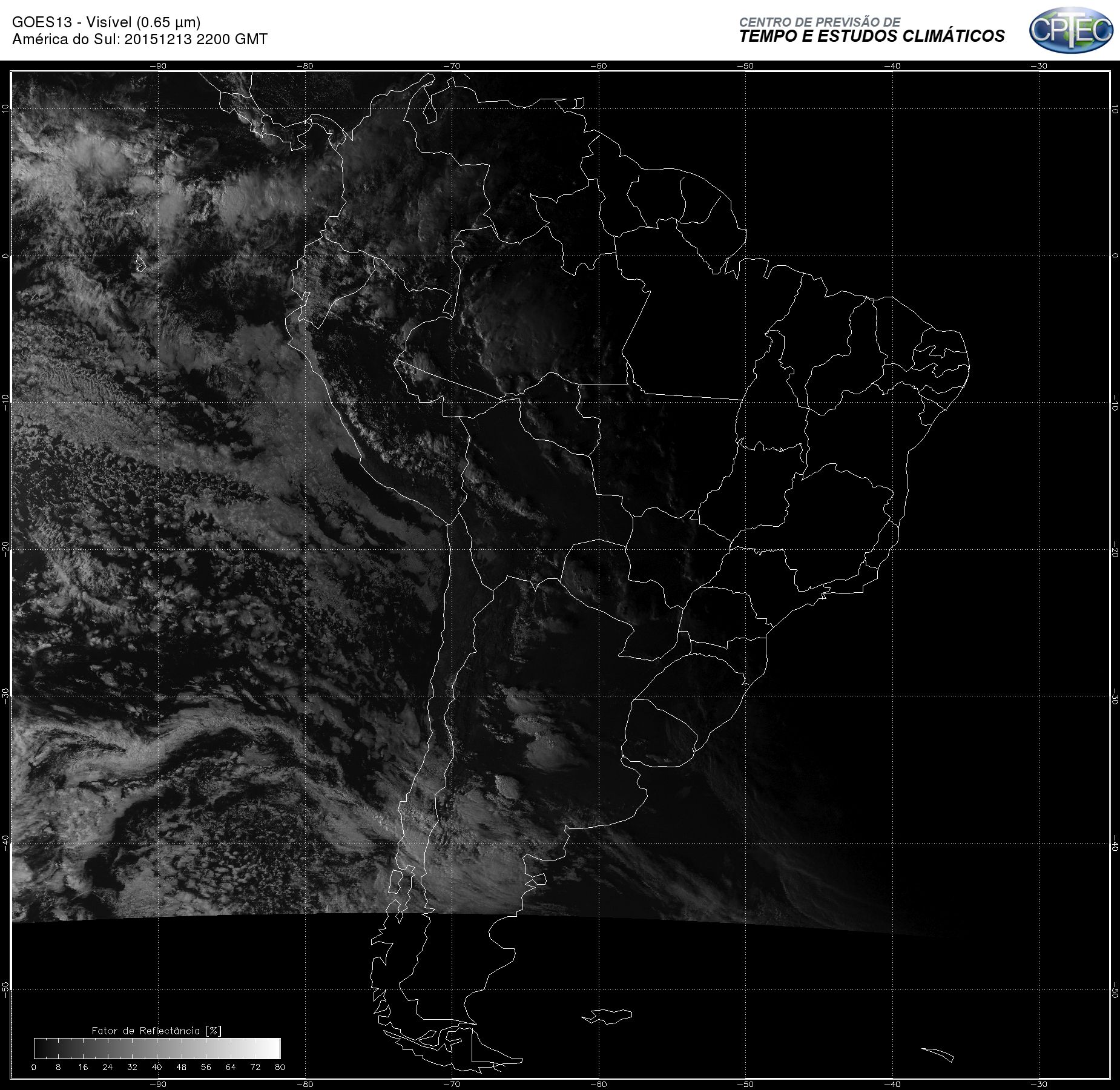
Task: Click the CPTEC globe logo
Action: (1071, 31)
